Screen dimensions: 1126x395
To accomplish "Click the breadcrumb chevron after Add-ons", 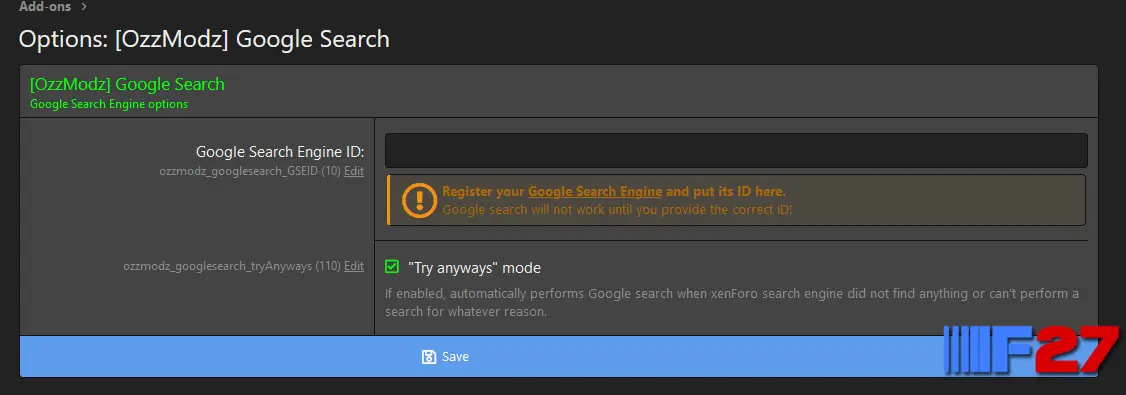I will coord(85,6).
